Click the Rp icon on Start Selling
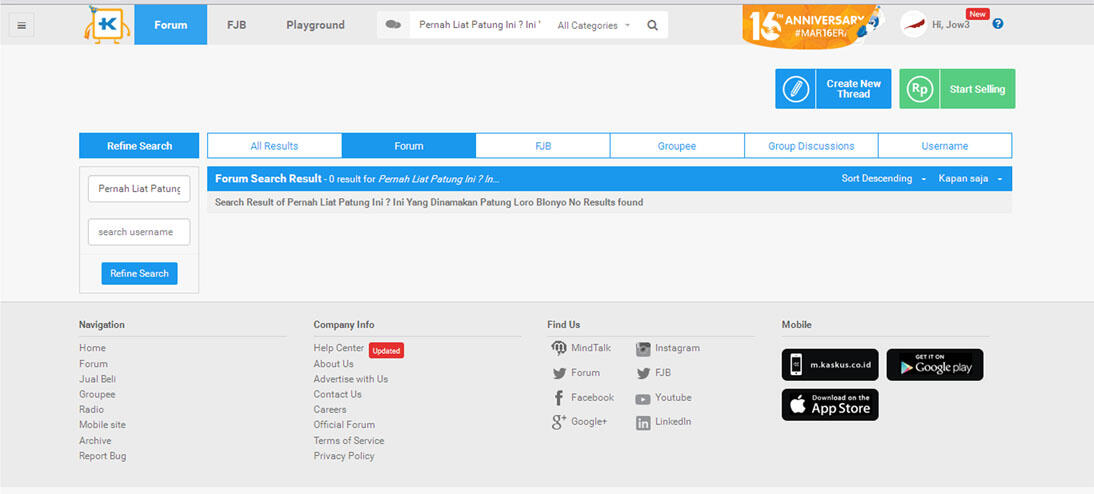Image resolution: width=1094 pixels, height=494 pixels. [920, 89]
